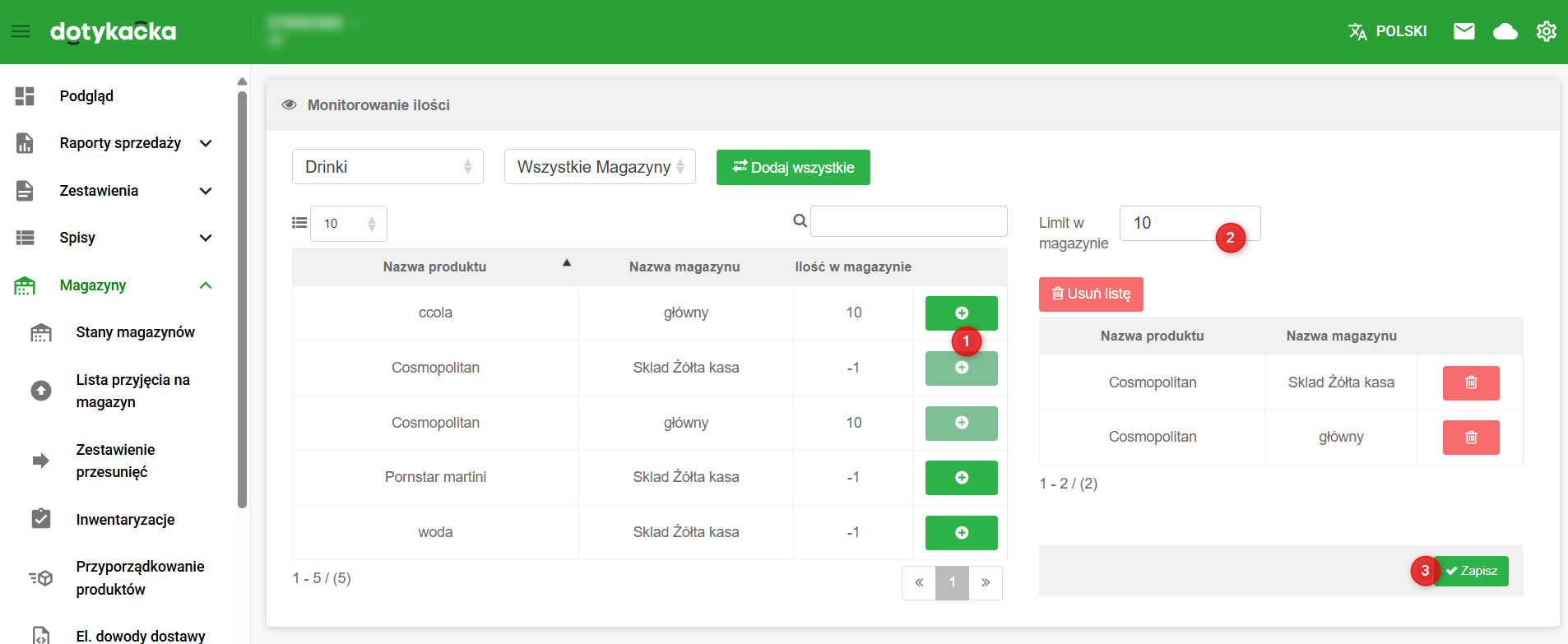
Task: Sort by Nazwa produktu column header
Action: [x=434, y=266]
